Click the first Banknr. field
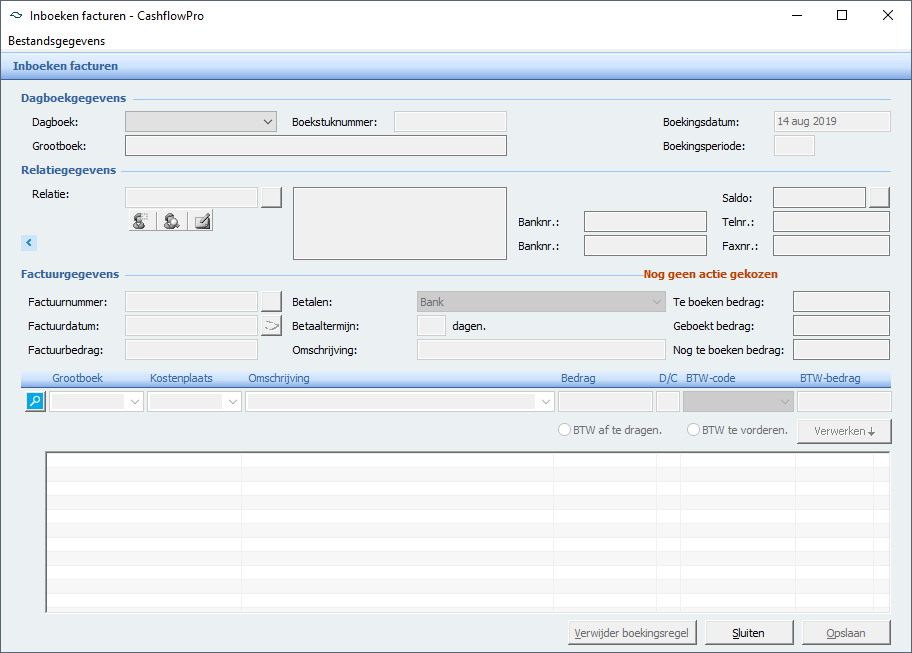The image size is (912, 653). pos(645,222)
